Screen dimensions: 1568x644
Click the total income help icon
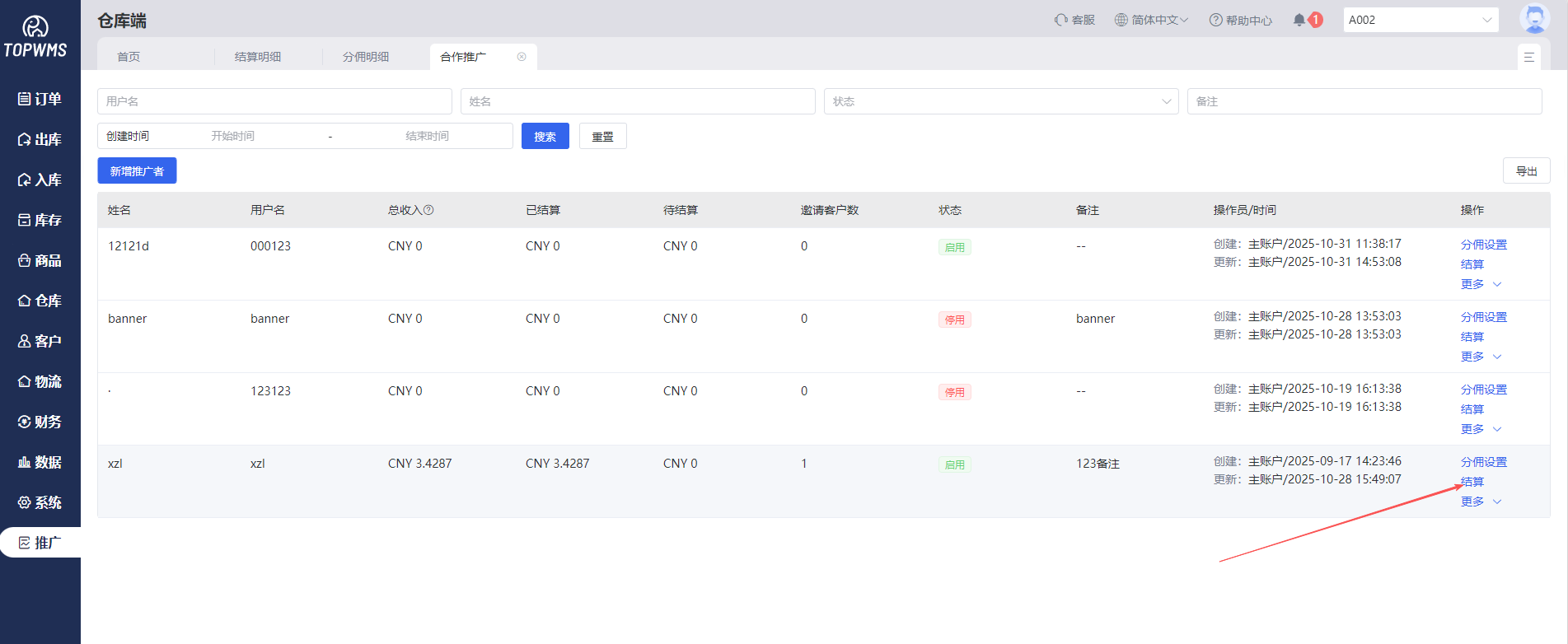428,210
